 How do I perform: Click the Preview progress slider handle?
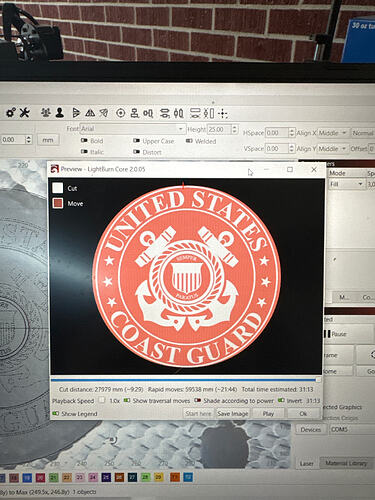(318, 380)
